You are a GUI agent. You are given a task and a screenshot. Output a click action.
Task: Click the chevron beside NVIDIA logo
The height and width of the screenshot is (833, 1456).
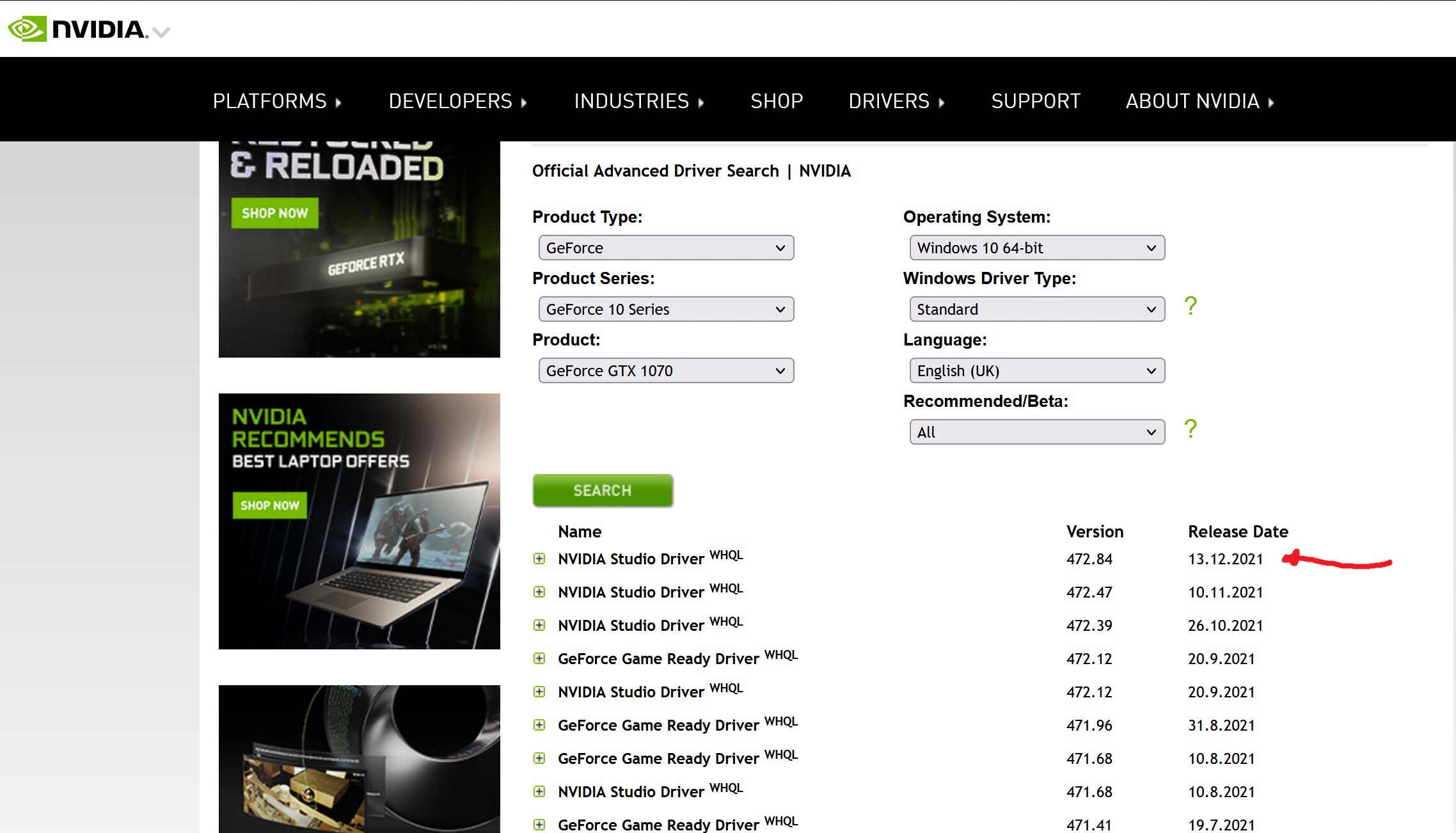[x=162, y=31]
